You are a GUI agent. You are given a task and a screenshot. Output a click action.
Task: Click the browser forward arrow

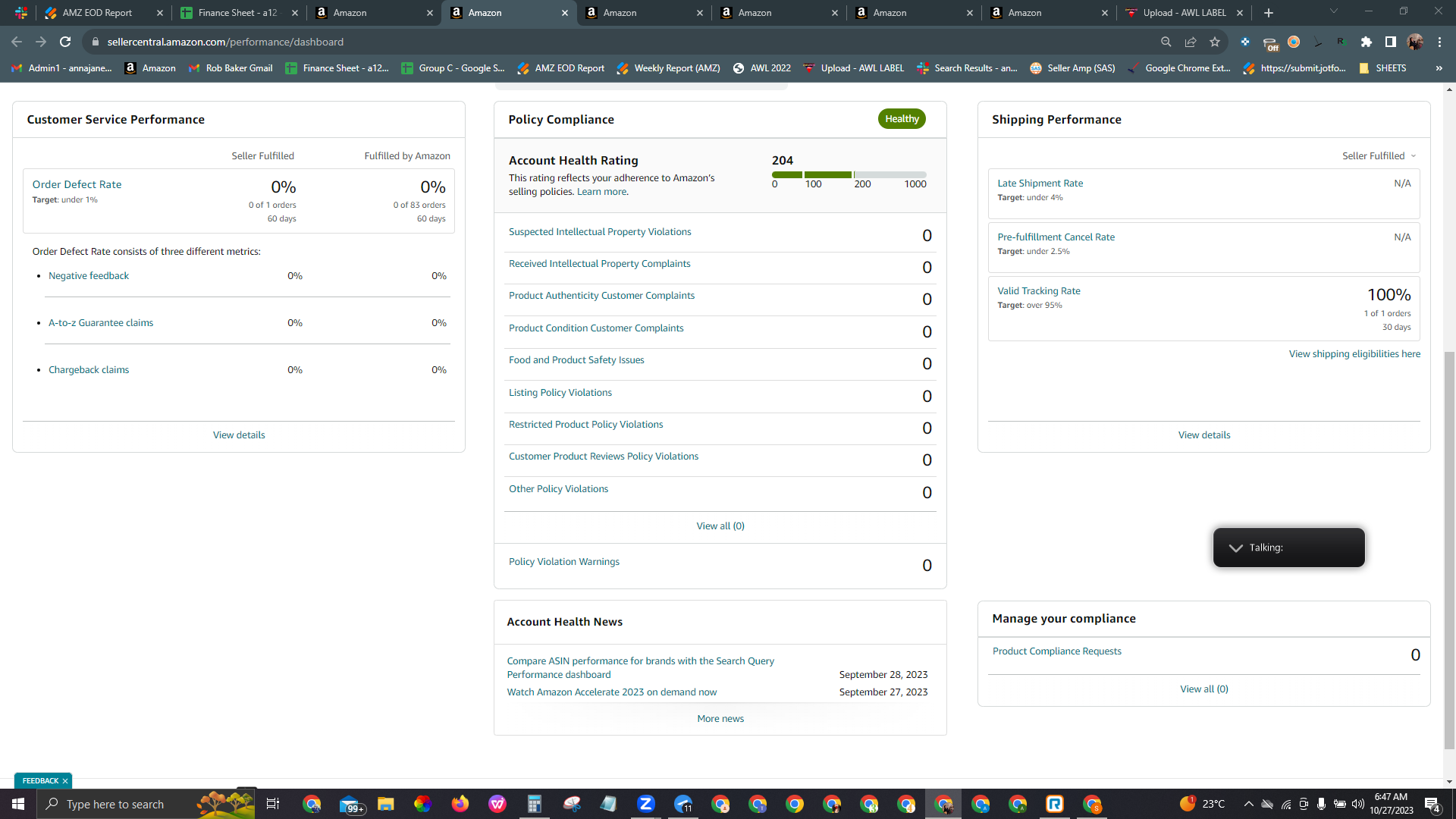click(x=41, y=42)
